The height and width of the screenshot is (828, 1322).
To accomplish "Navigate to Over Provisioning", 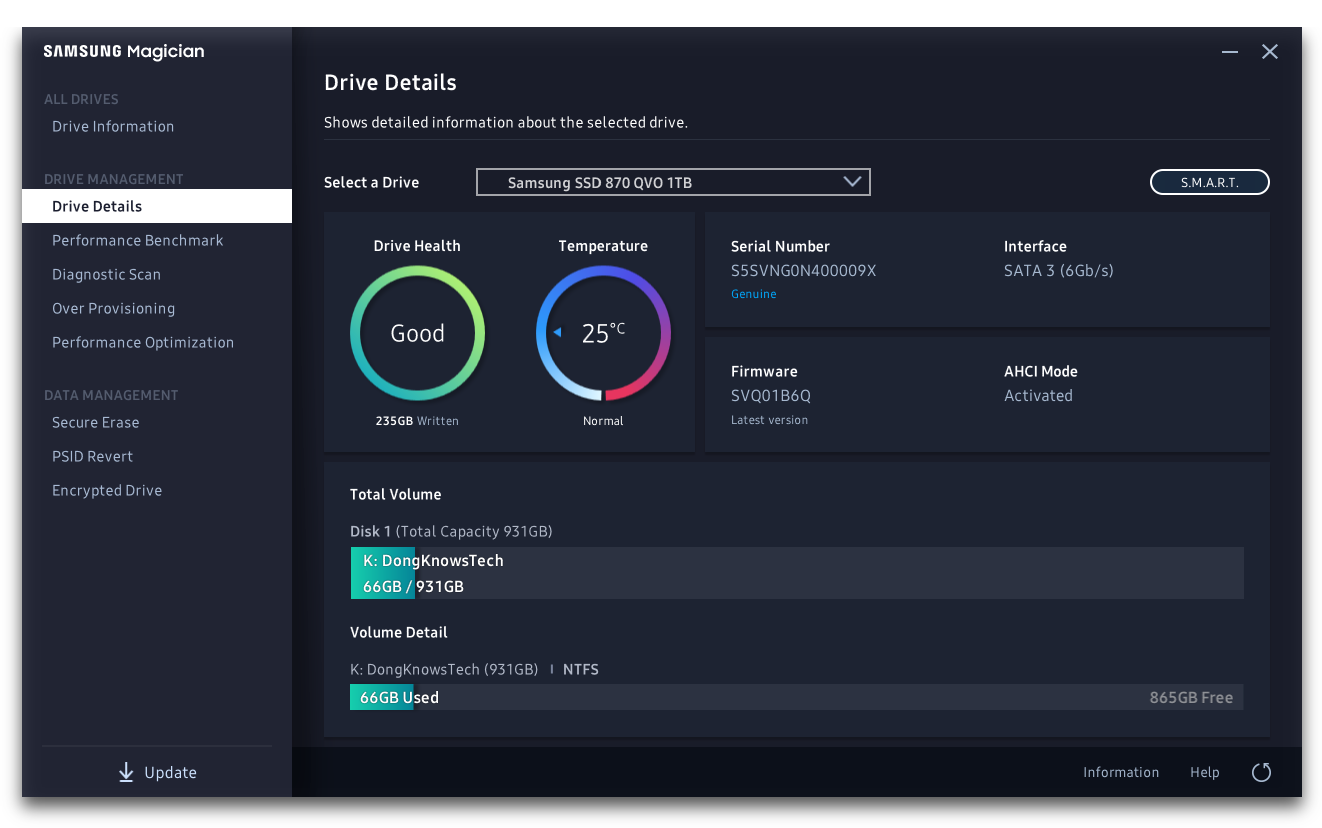I will click(x=113, y=308).
